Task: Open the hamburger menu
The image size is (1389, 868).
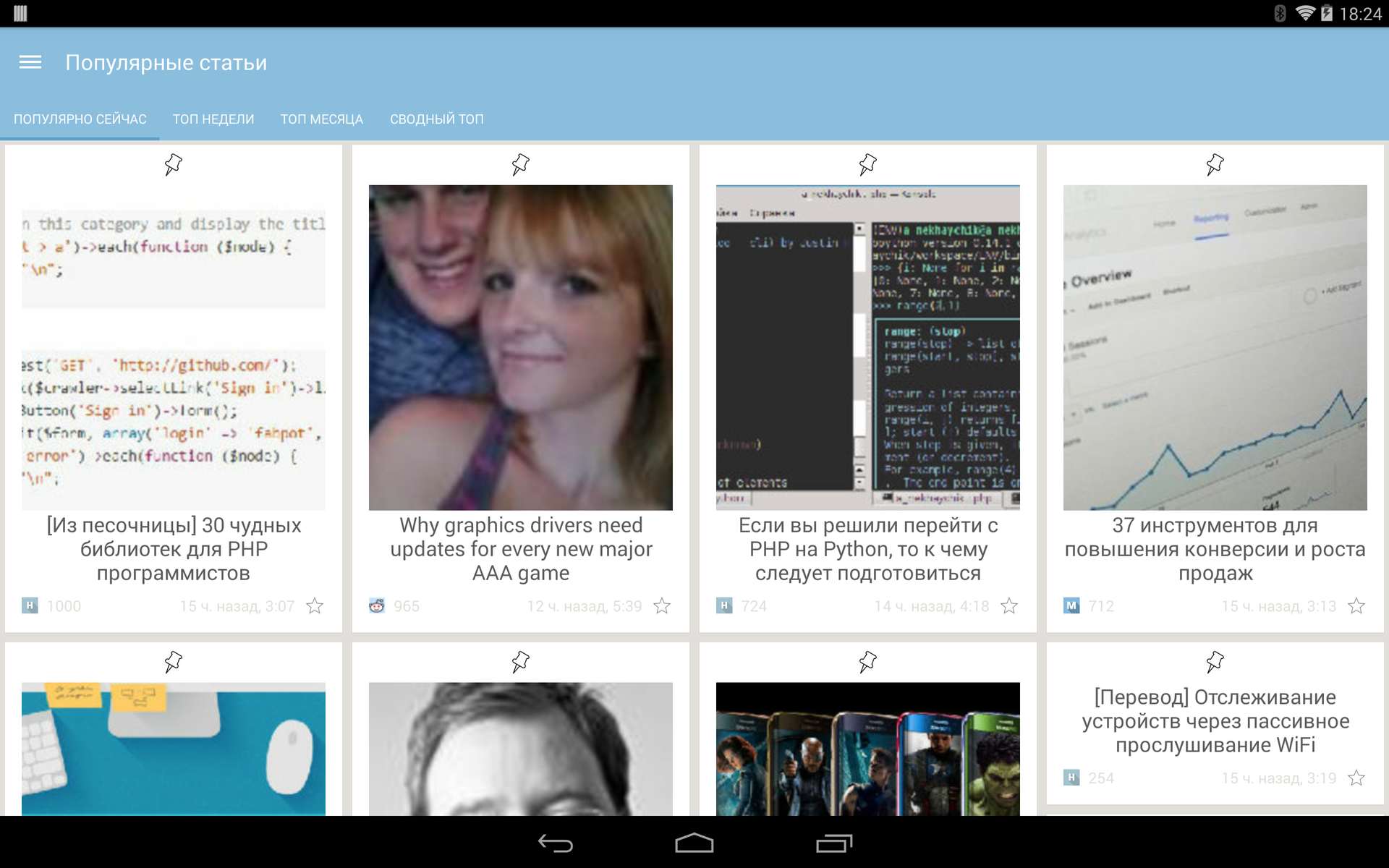Action: click(31, 62)
